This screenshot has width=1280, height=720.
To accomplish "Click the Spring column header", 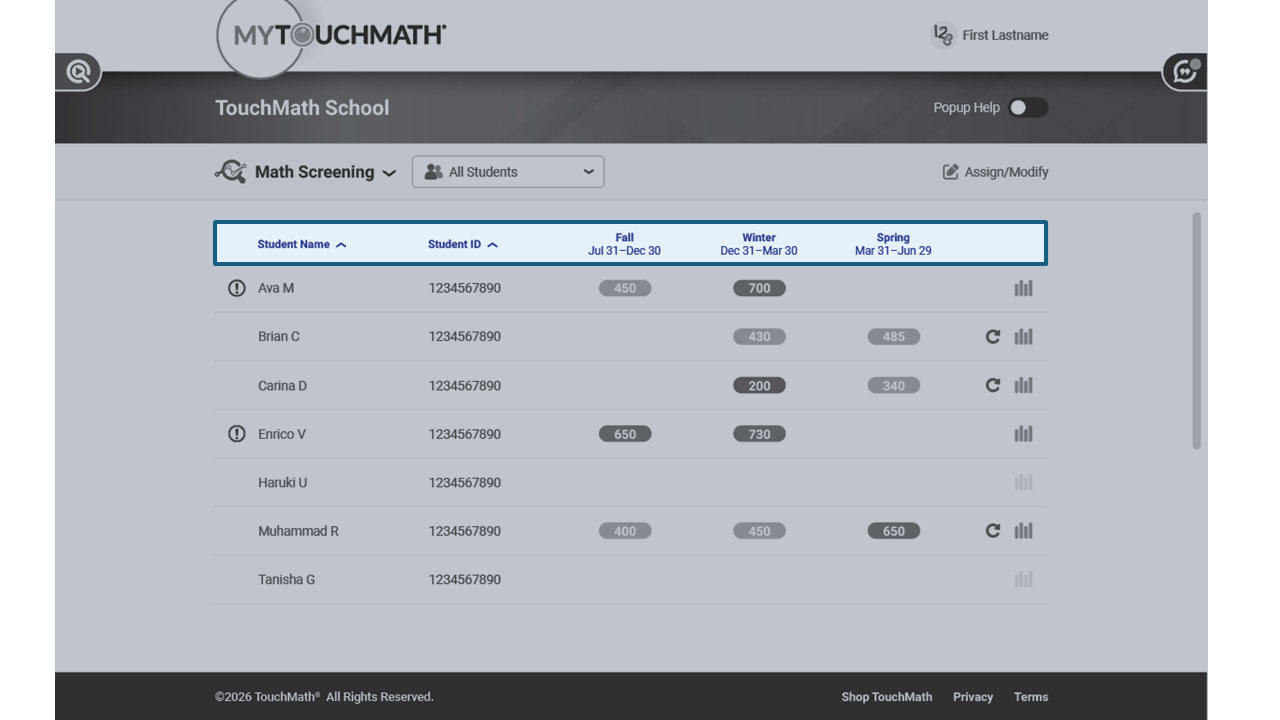I will 893,244.
